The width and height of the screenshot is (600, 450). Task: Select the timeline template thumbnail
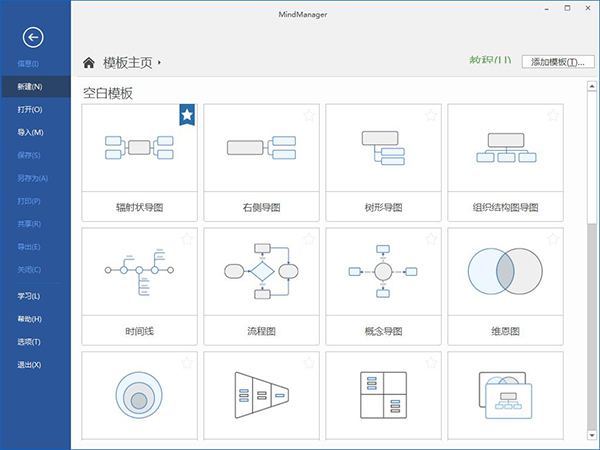click(139, 272)
